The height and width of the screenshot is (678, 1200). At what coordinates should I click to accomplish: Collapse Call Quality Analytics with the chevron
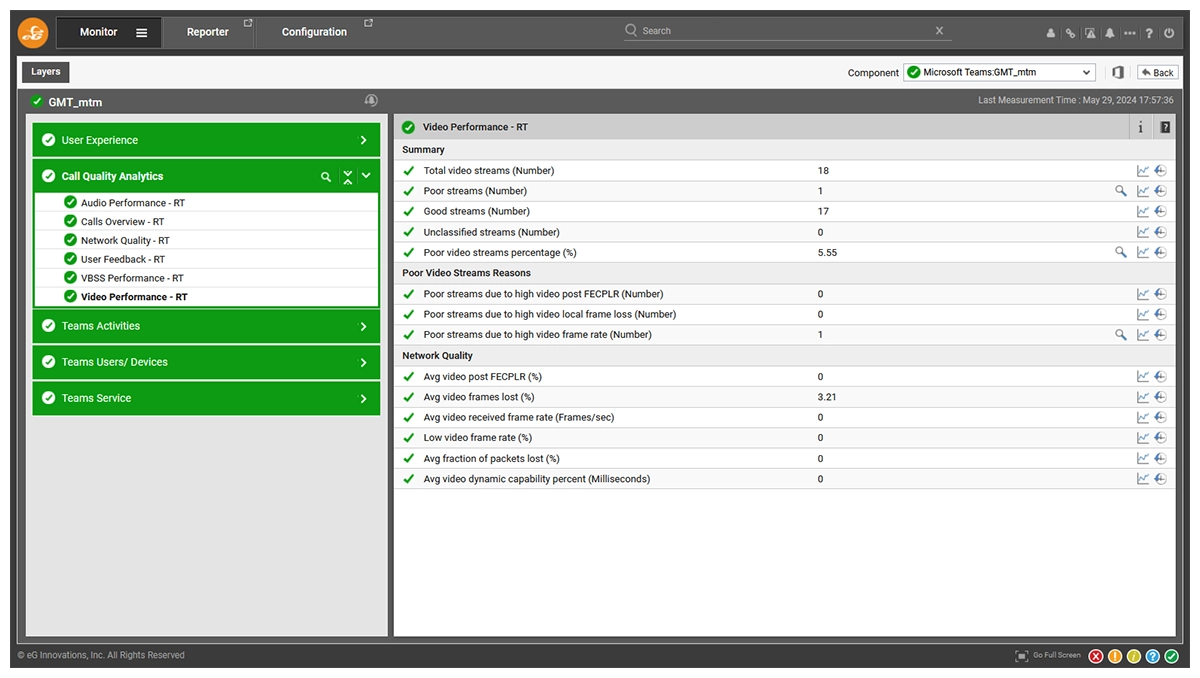[366, 176]
